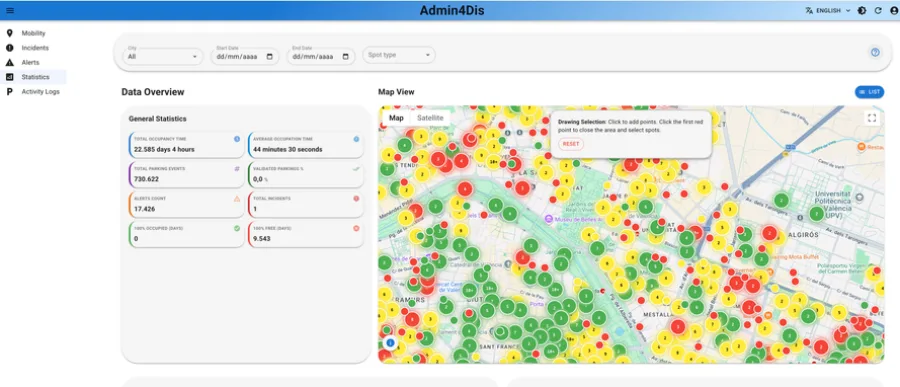Switch to LIST view
900x387 pixels.
coord(869,92)
